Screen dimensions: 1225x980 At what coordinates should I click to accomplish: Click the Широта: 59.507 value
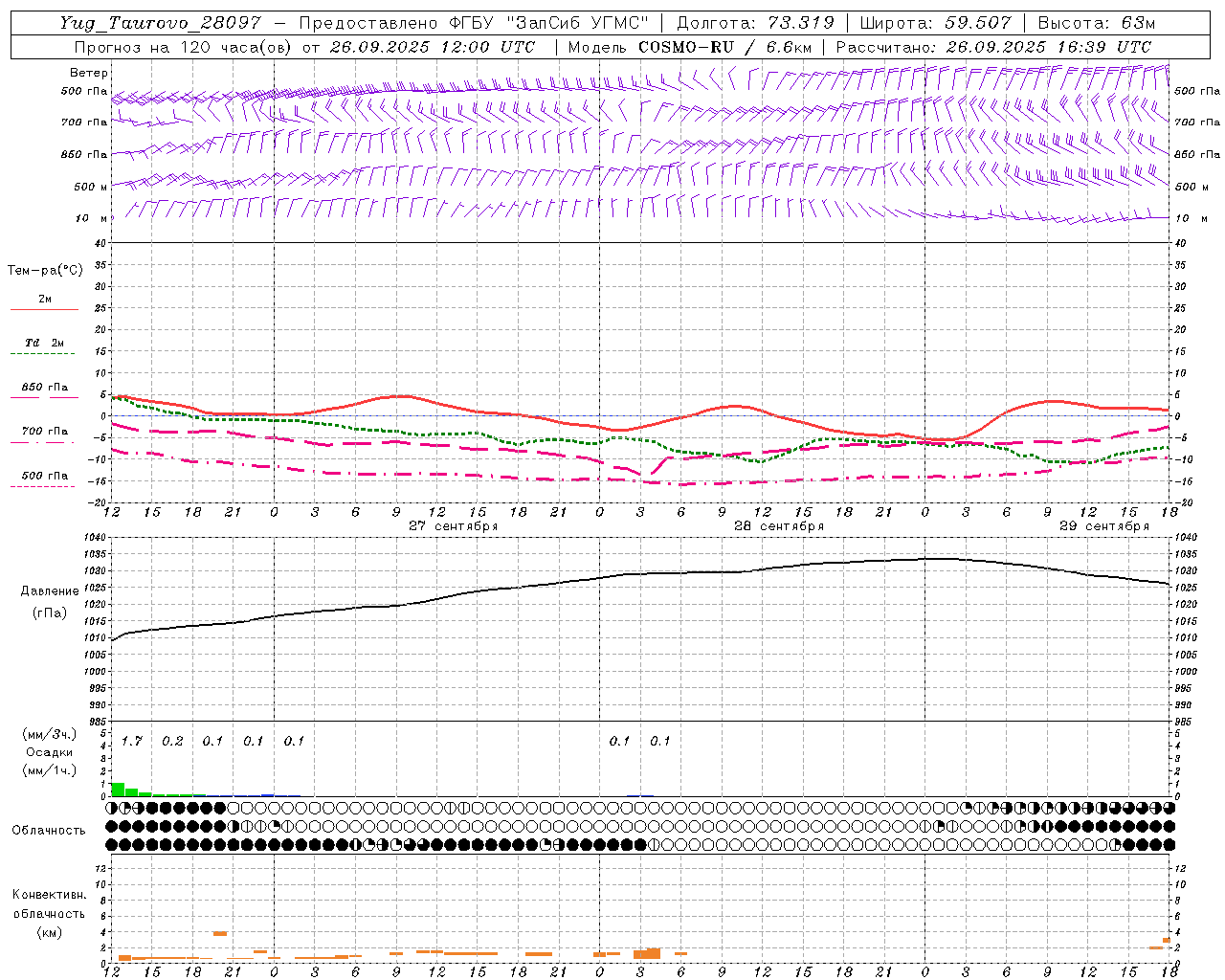[x=935, y=23]
